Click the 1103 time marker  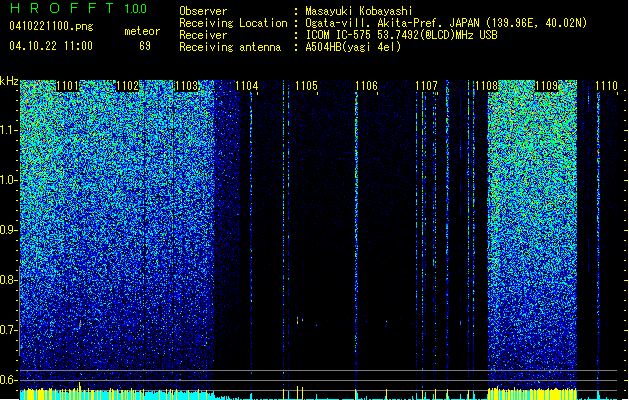click(187, 86)
